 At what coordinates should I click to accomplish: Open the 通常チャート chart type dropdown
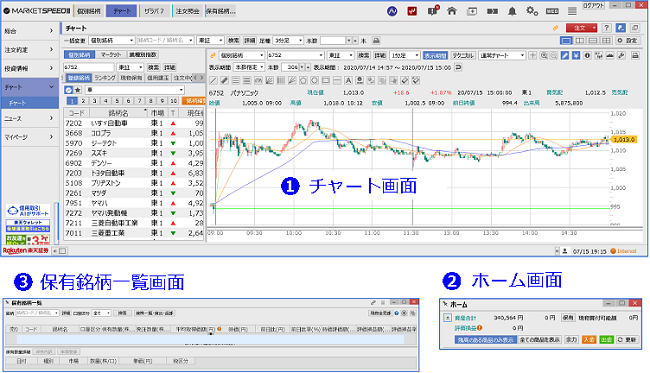point(502,55)
